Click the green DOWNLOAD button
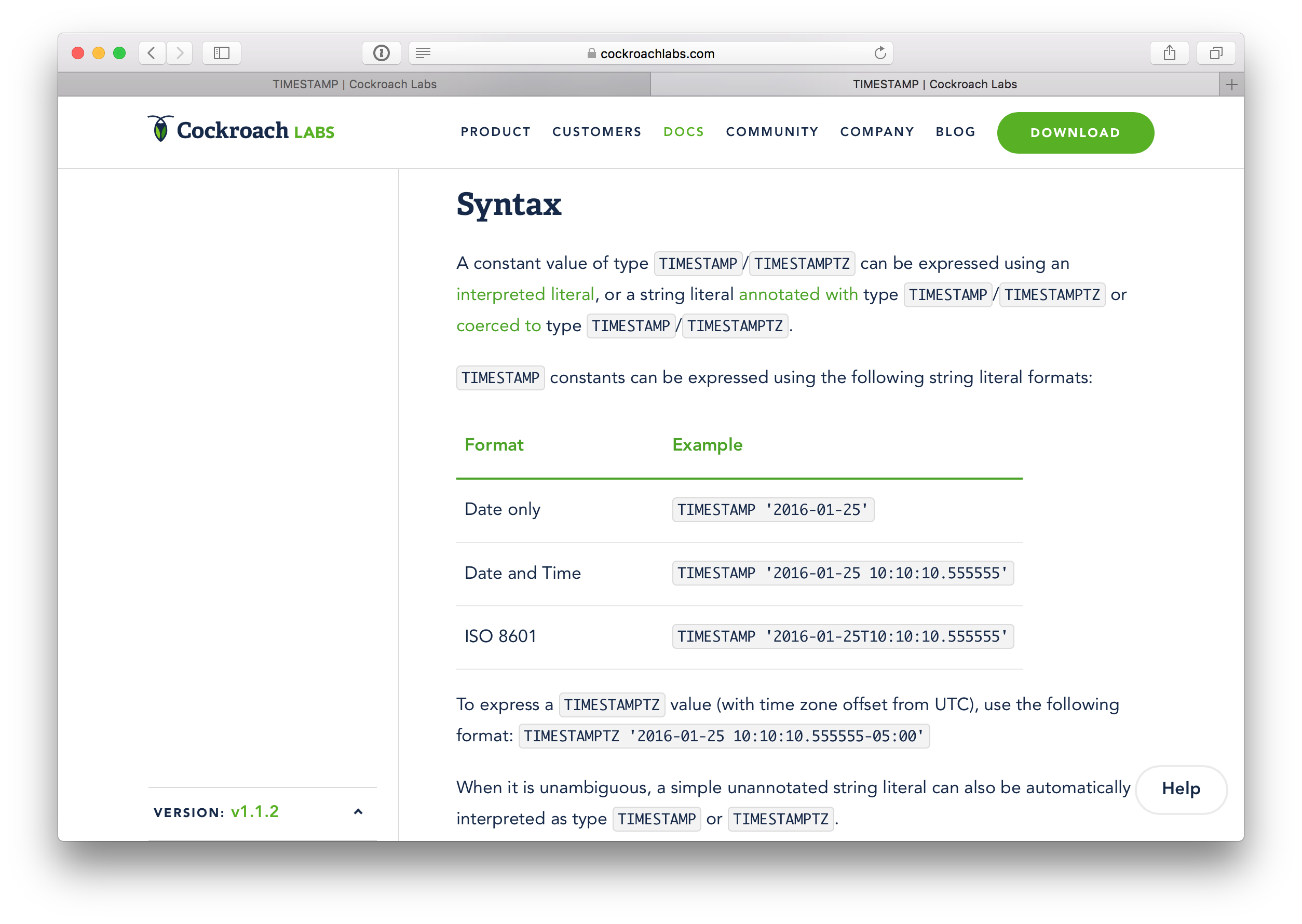The image size is (1302, 924). coord(1076,132)
